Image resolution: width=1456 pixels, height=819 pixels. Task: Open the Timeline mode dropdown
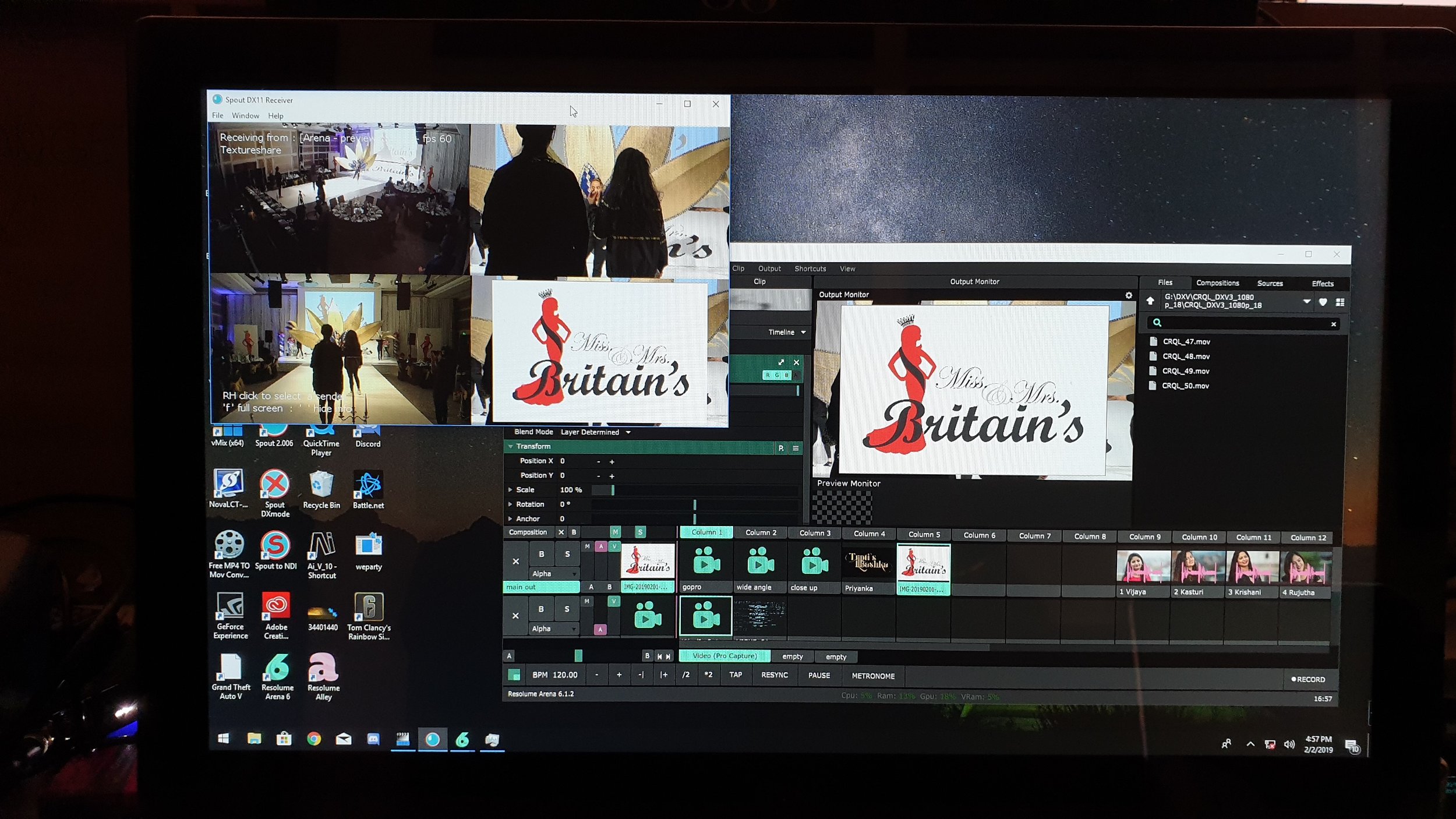pos(787,332)
